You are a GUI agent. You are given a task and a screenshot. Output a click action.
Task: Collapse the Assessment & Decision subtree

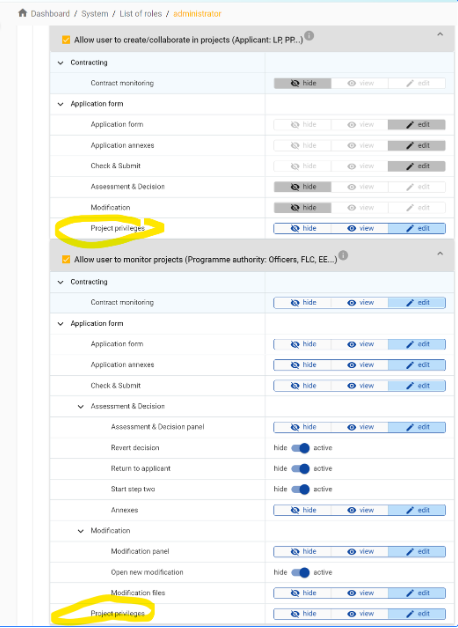click(80, 407)
